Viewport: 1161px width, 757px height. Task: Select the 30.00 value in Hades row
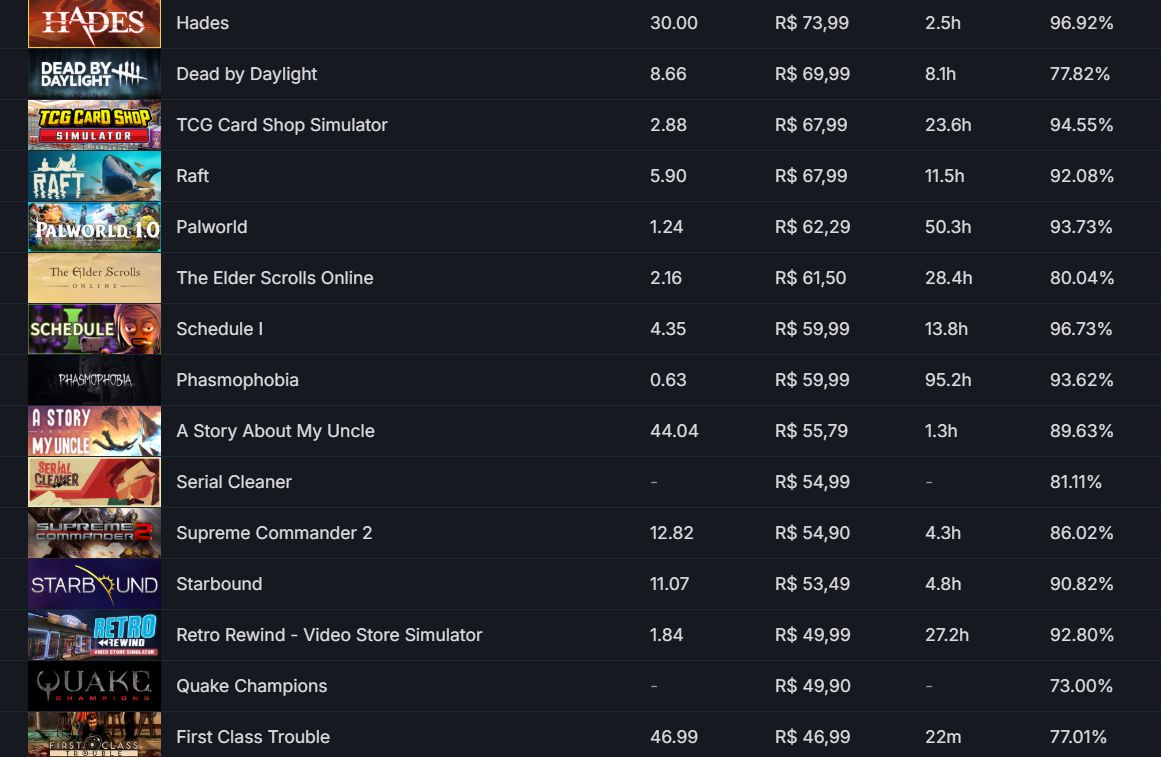tap(674, 23)
